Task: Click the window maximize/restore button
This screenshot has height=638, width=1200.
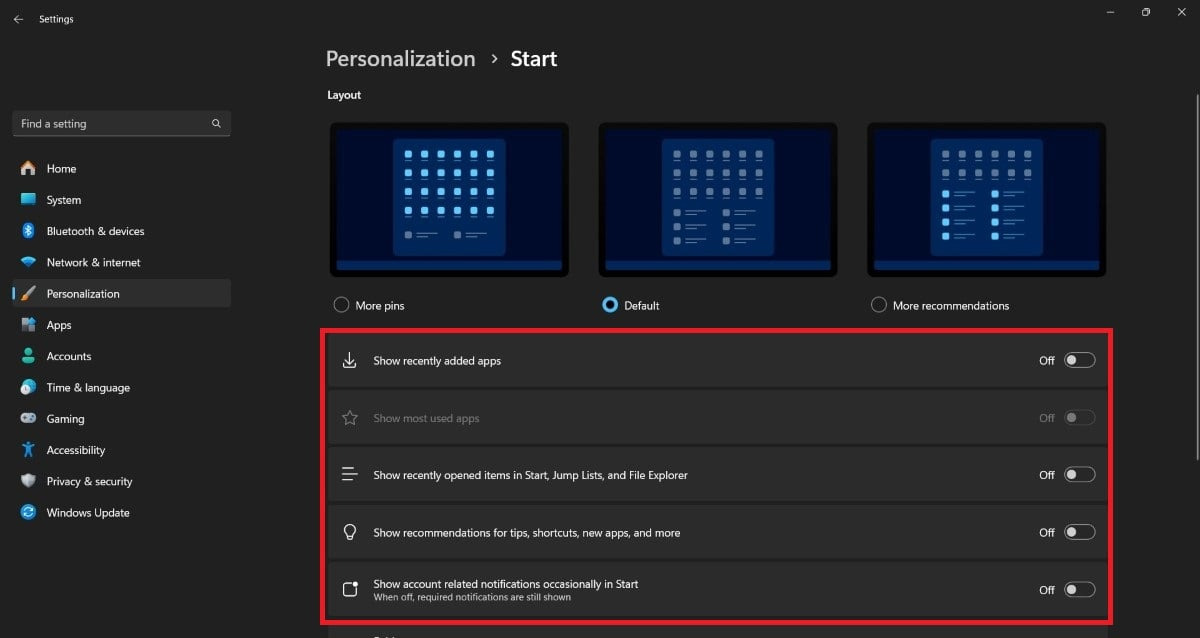Action: click(x=1146, y=12)
